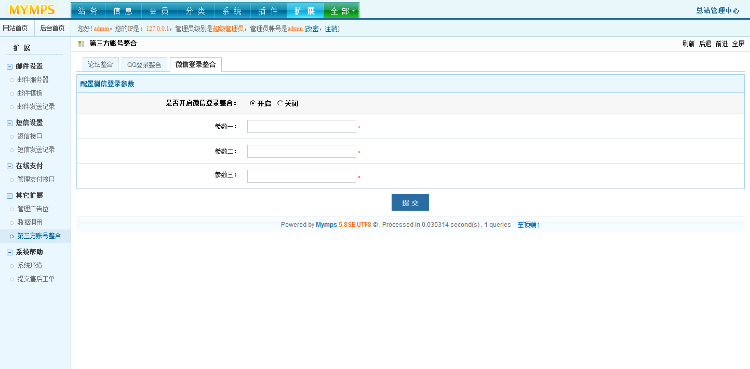Select the 扩展 top menu
The height and width of the screenshot is (369, 750).
tap(305, 10)
